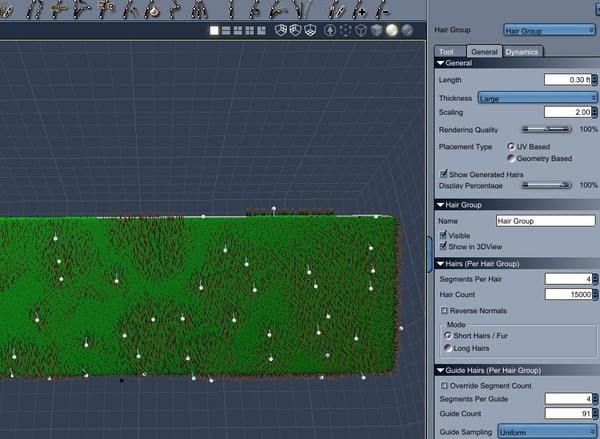Choose the two horizontal panes view layout
600x439 pixels.
(226, 31)
